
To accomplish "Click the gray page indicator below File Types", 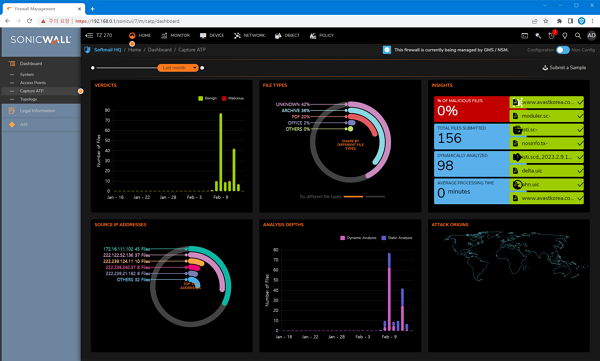I will coord(375,196).
